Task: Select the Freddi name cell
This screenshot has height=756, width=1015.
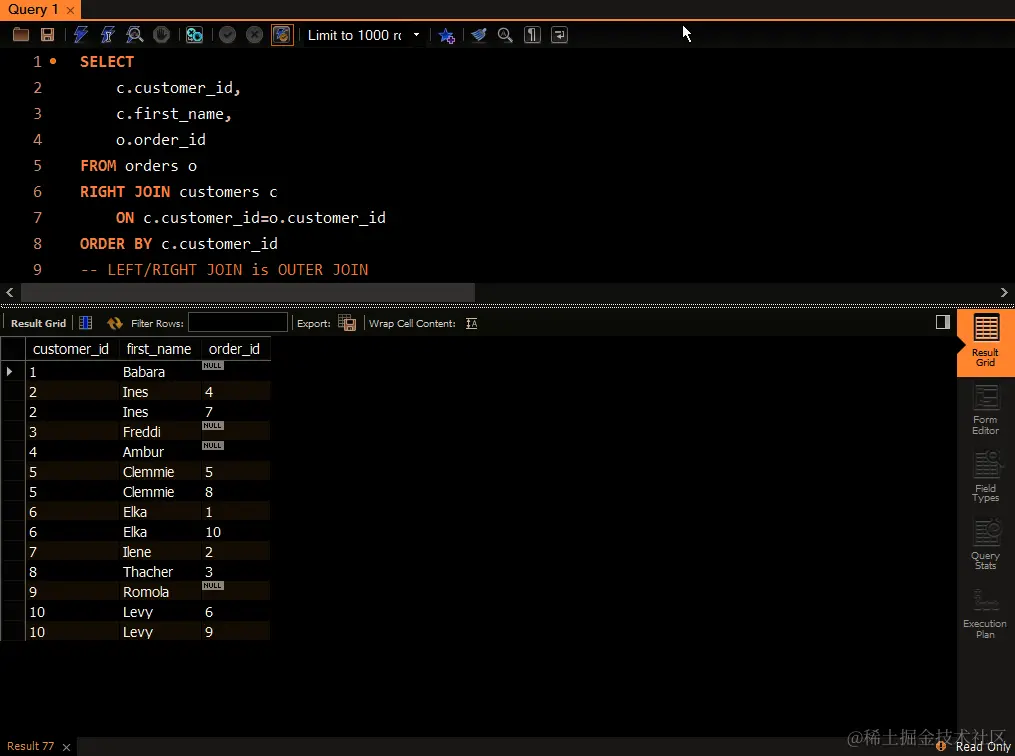Action: point(160,432)
